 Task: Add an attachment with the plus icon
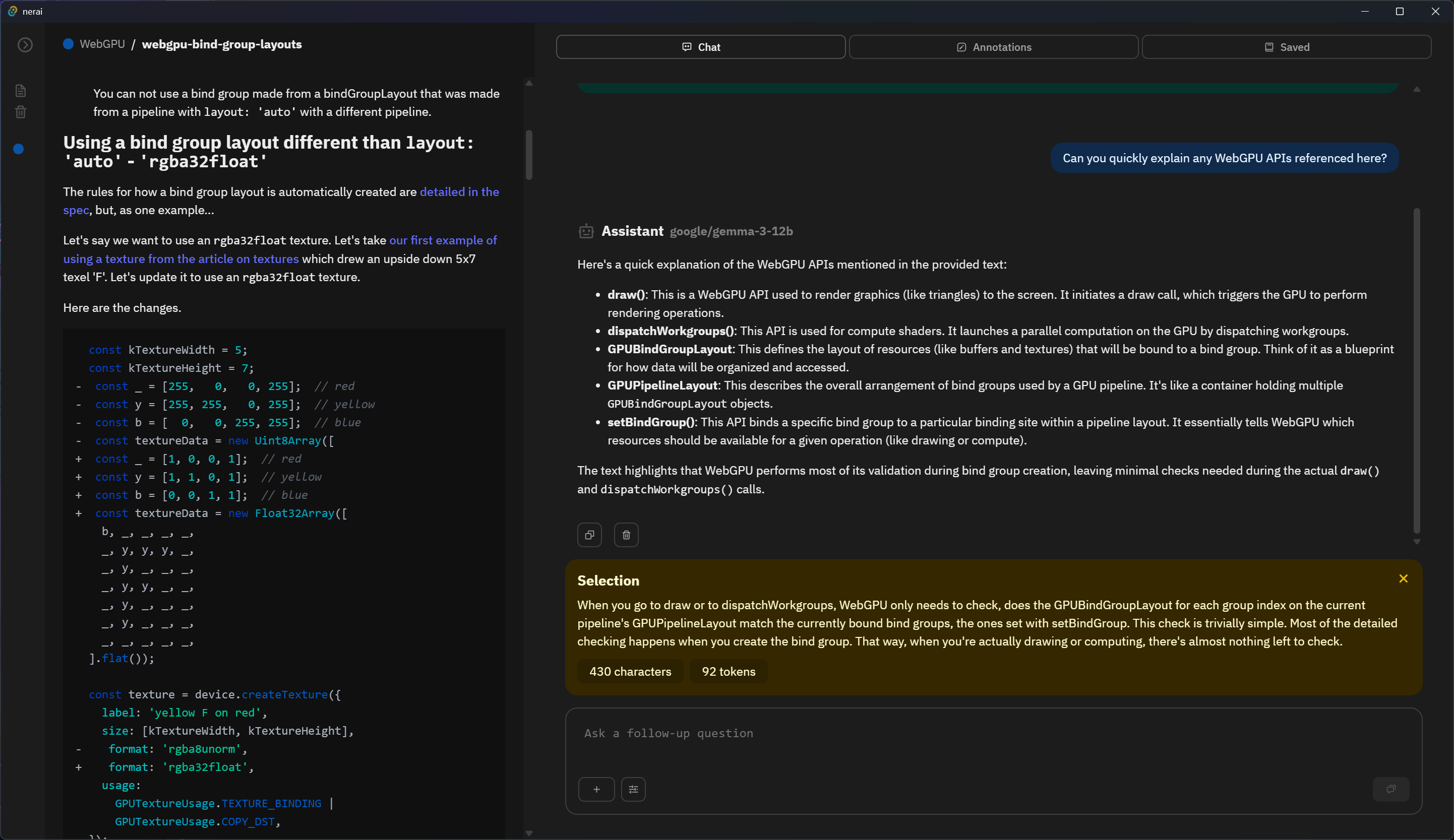click(596, 789)
